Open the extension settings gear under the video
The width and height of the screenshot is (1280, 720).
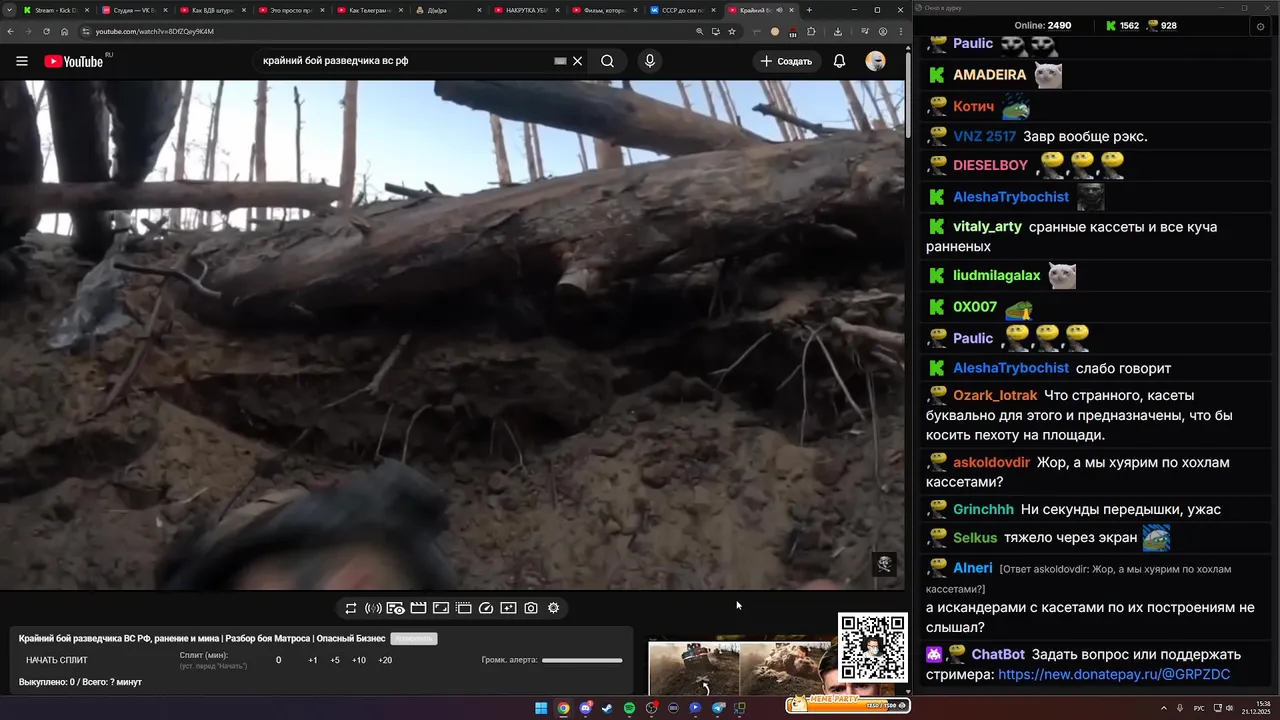[553, 608]
